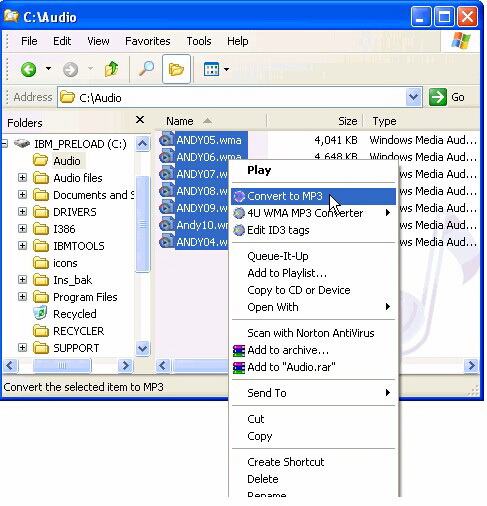Choose Play from the context menu
The width and height of the screenshot is (487, 506).
313,170
